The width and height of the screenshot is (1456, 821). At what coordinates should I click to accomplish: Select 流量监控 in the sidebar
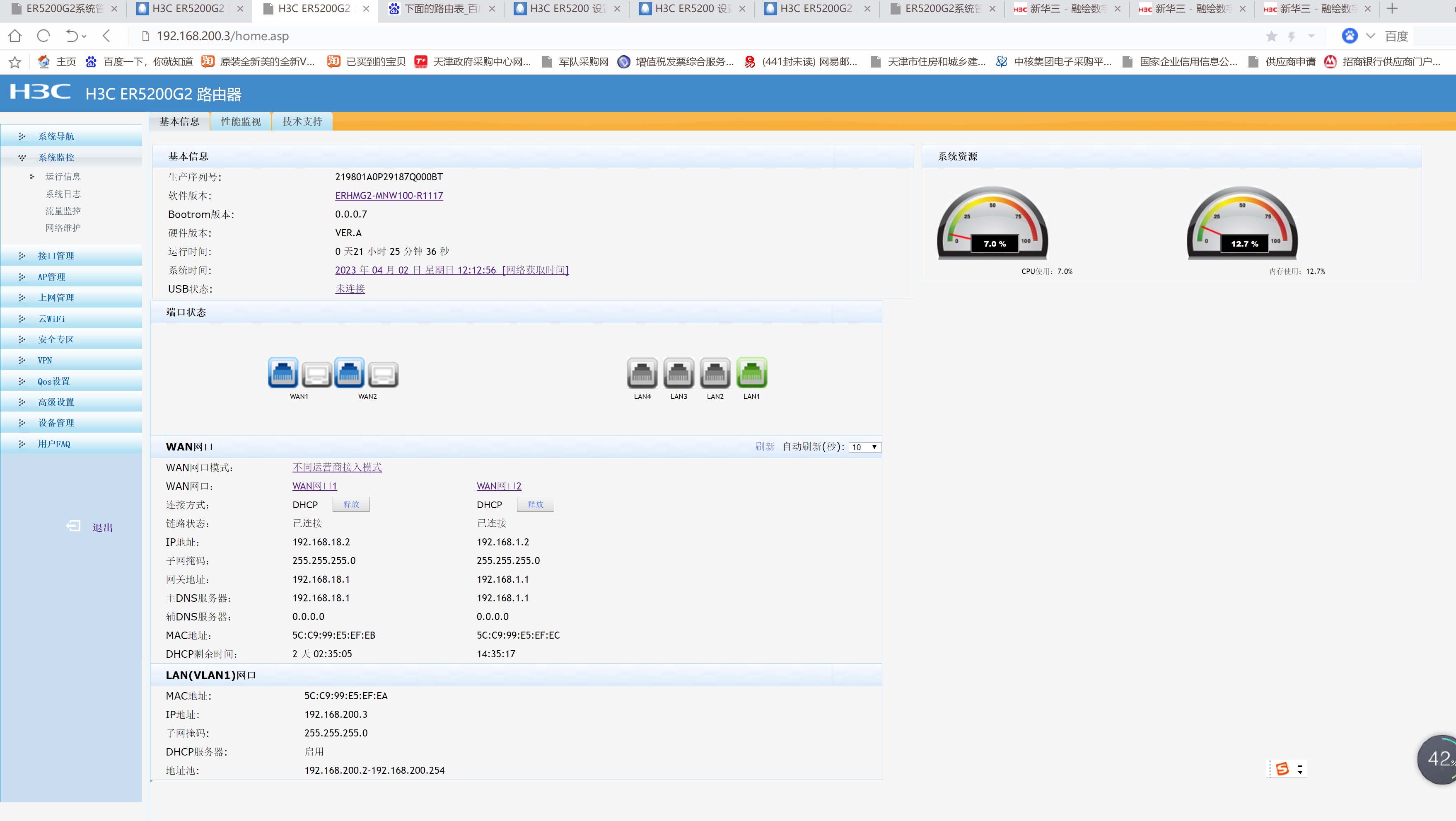pos(63,211)
